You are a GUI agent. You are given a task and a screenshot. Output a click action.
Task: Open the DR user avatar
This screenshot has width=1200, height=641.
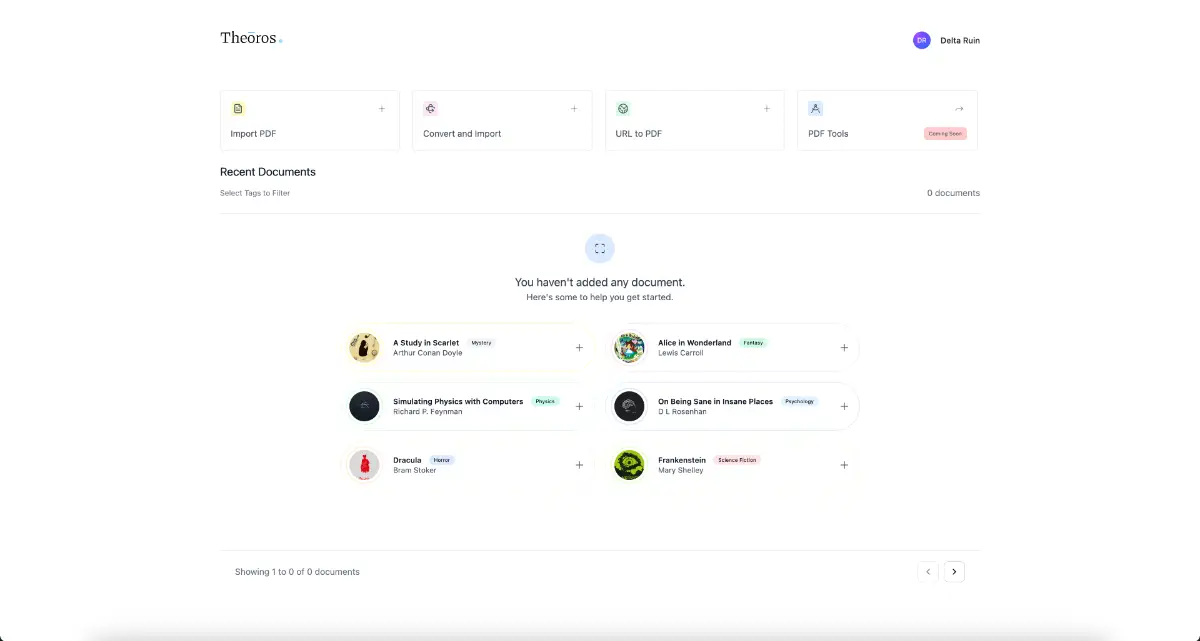point(922,40)
